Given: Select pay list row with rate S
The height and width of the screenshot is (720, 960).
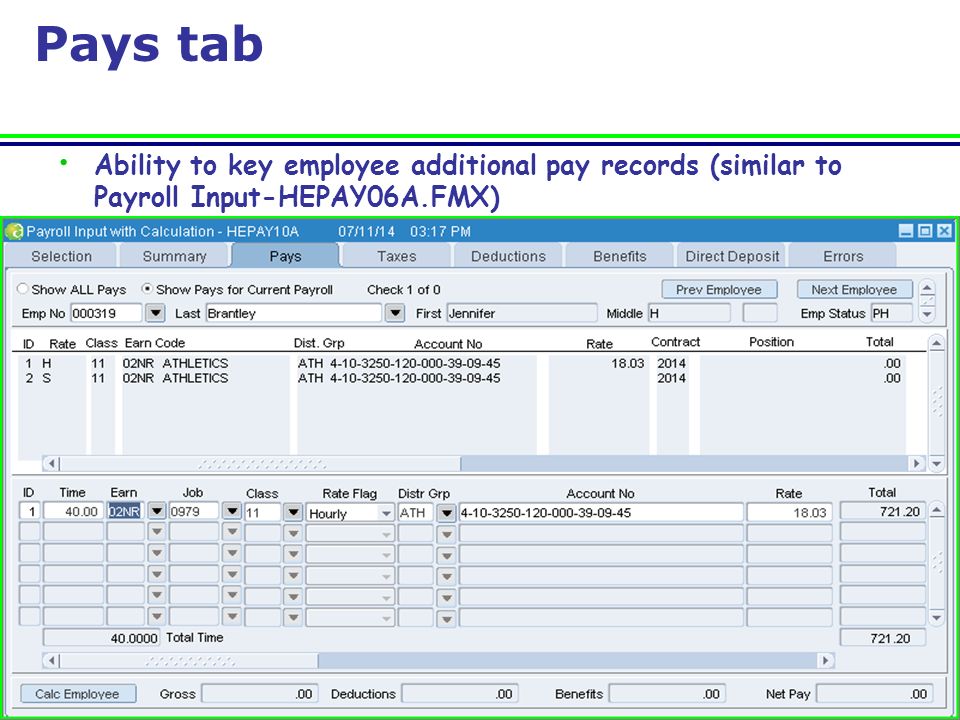Looking at the screenshot, I should (x=462, y=378).
